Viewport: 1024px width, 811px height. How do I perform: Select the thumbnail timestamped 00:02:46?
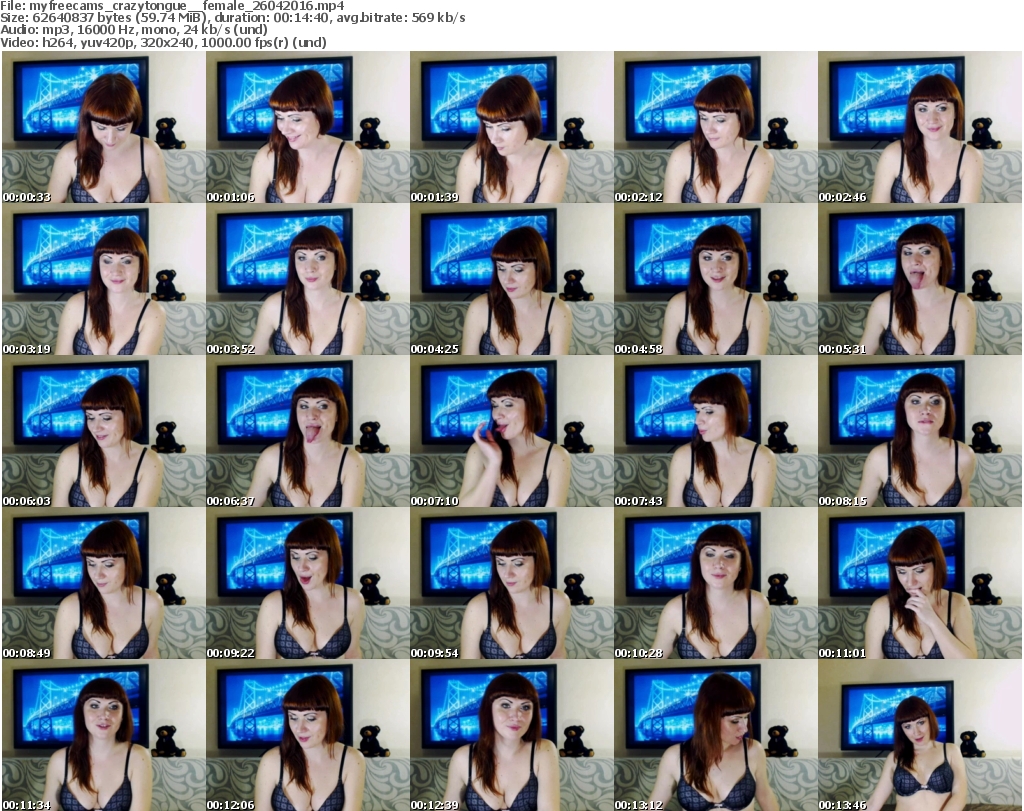920,127
